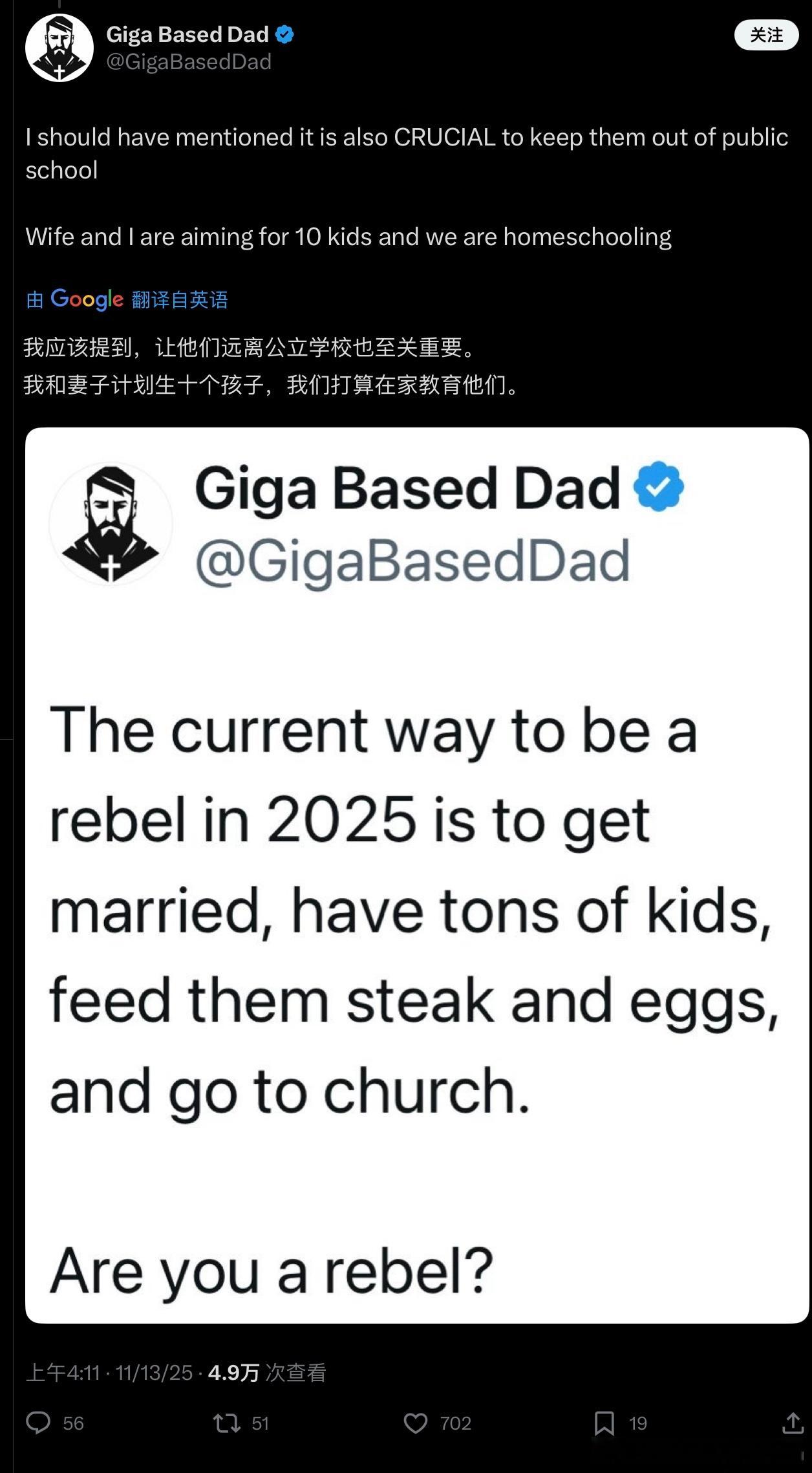The image size is (812, 1473).
Task: Click the 51 reposts count
Action: 260,1423
